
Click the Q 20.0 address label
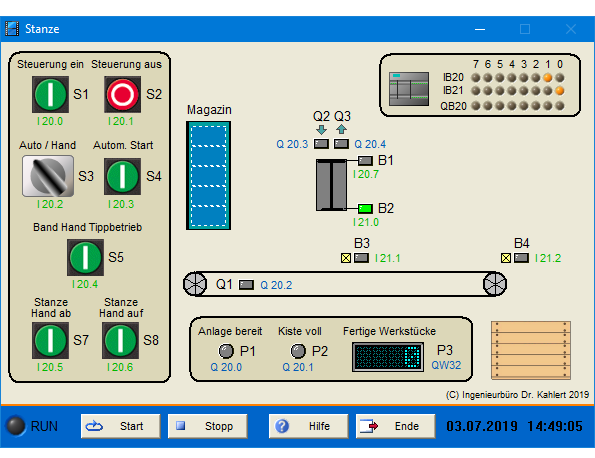coord(226,367)
